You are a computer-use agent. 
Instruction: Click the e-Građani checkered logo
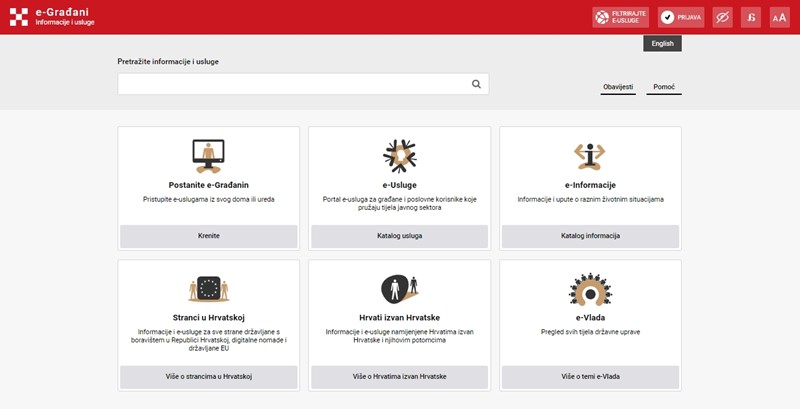coord(19,17)
